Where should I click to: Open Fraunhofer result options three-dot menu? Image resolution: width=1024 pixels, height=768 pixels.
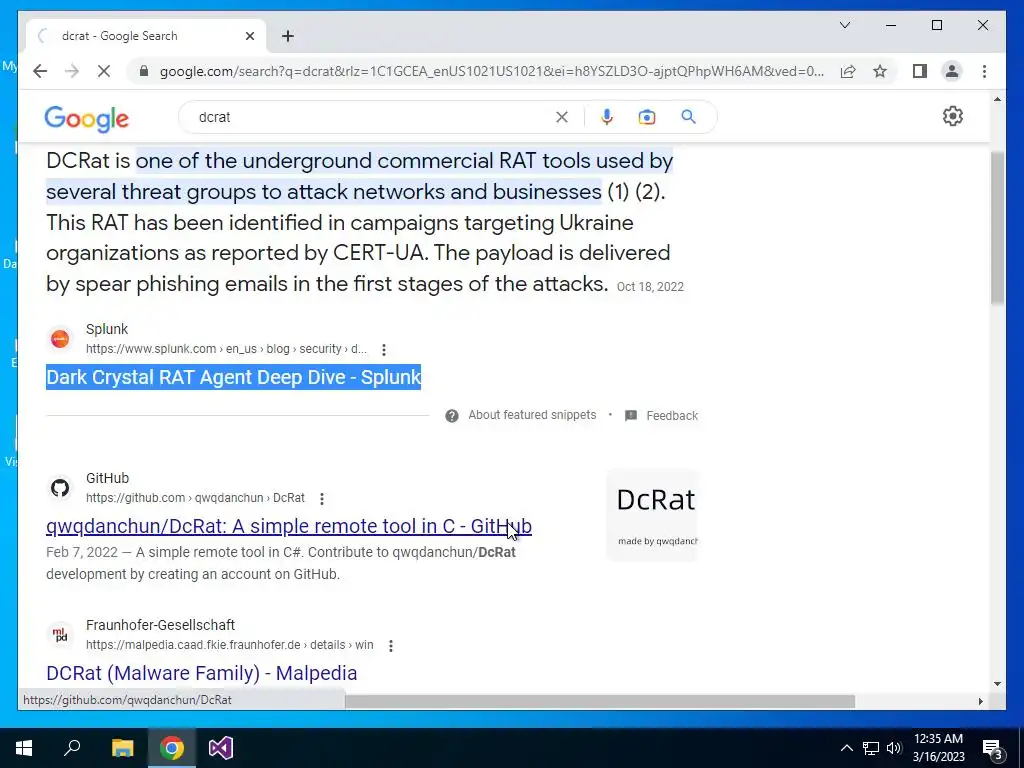point(391,646)
